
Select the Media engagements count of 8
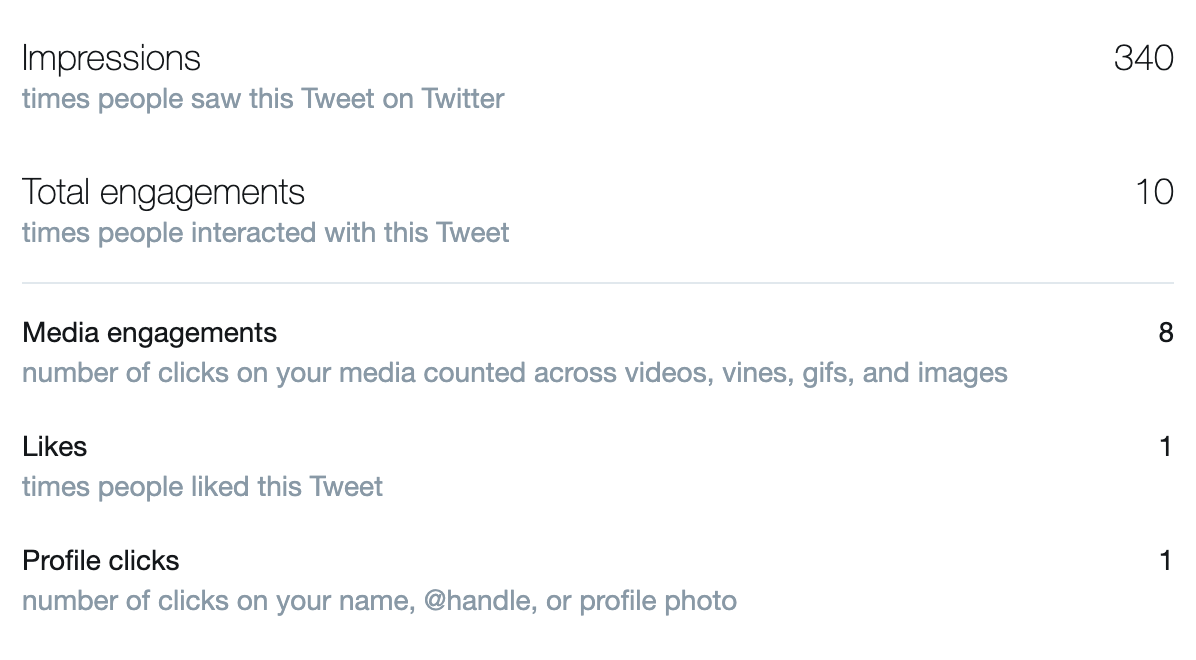click(1165, 332)
